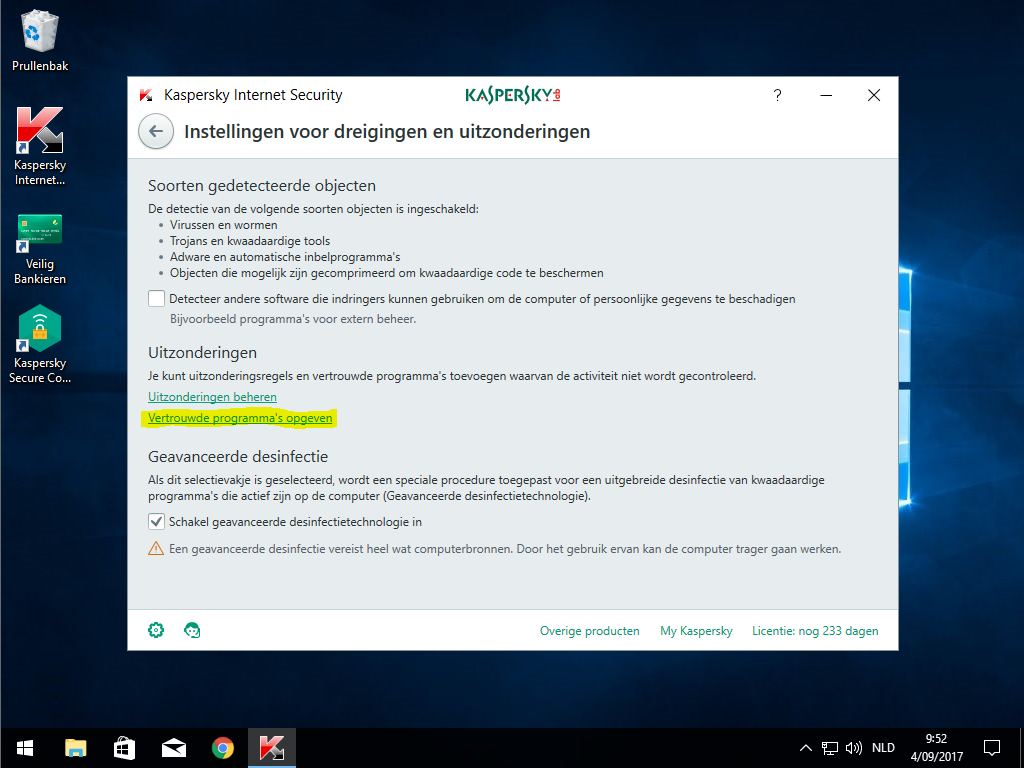Switch NLD keyboard language indicator
1024x768 pixels.
point(883,748)
